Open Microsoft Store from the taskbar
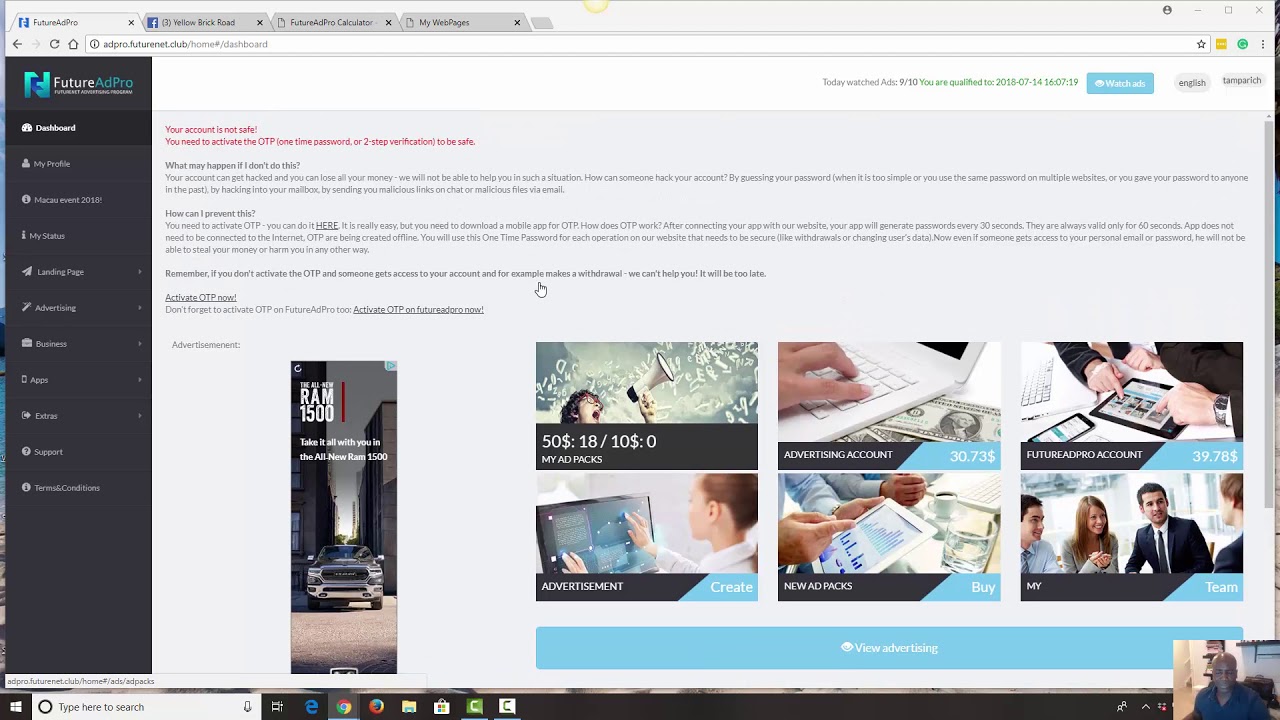 coord(442,707)
